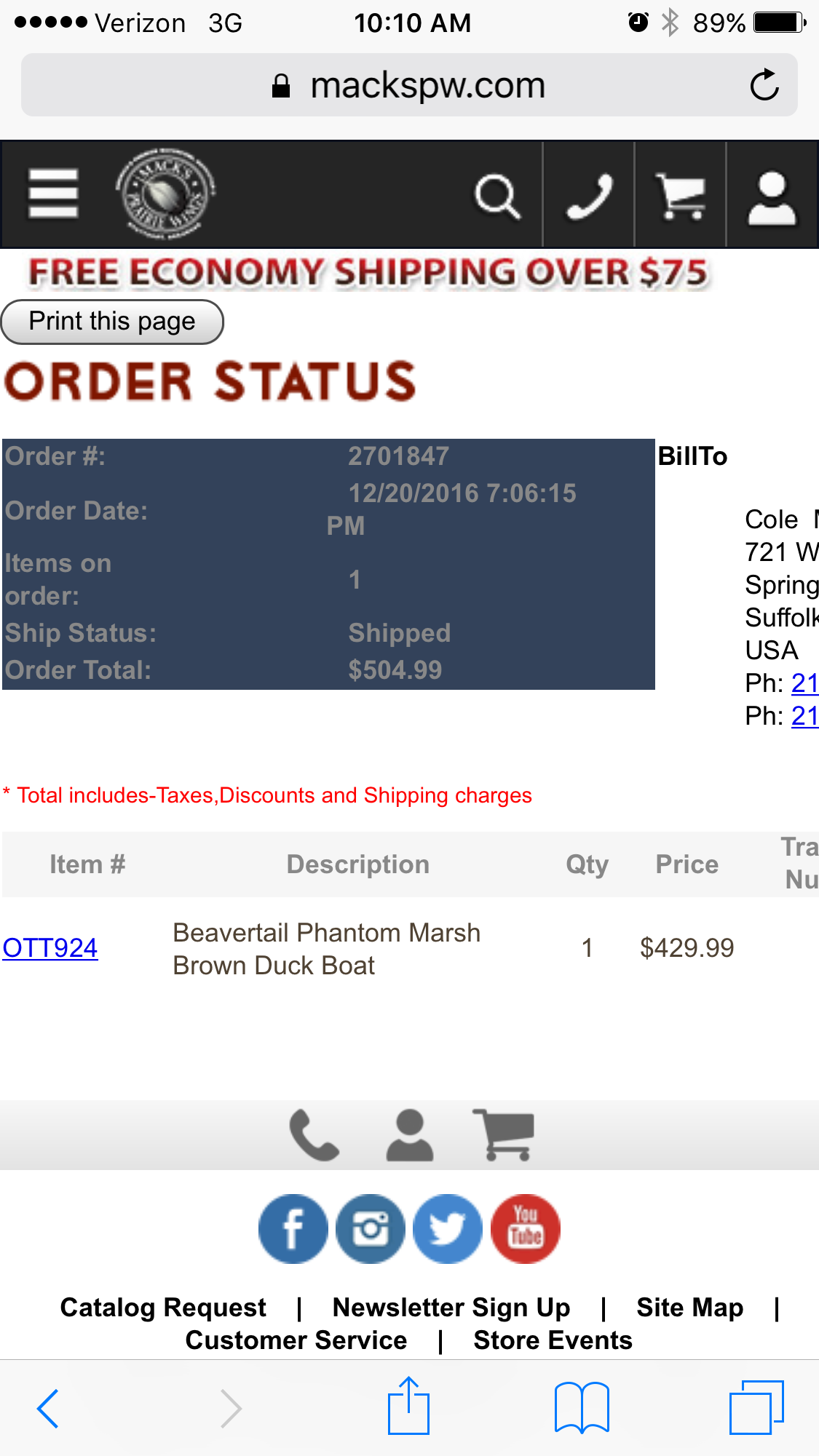Open search with magnifying glass icon
The height and width of the screenshot is (1456, 819).
497,196
